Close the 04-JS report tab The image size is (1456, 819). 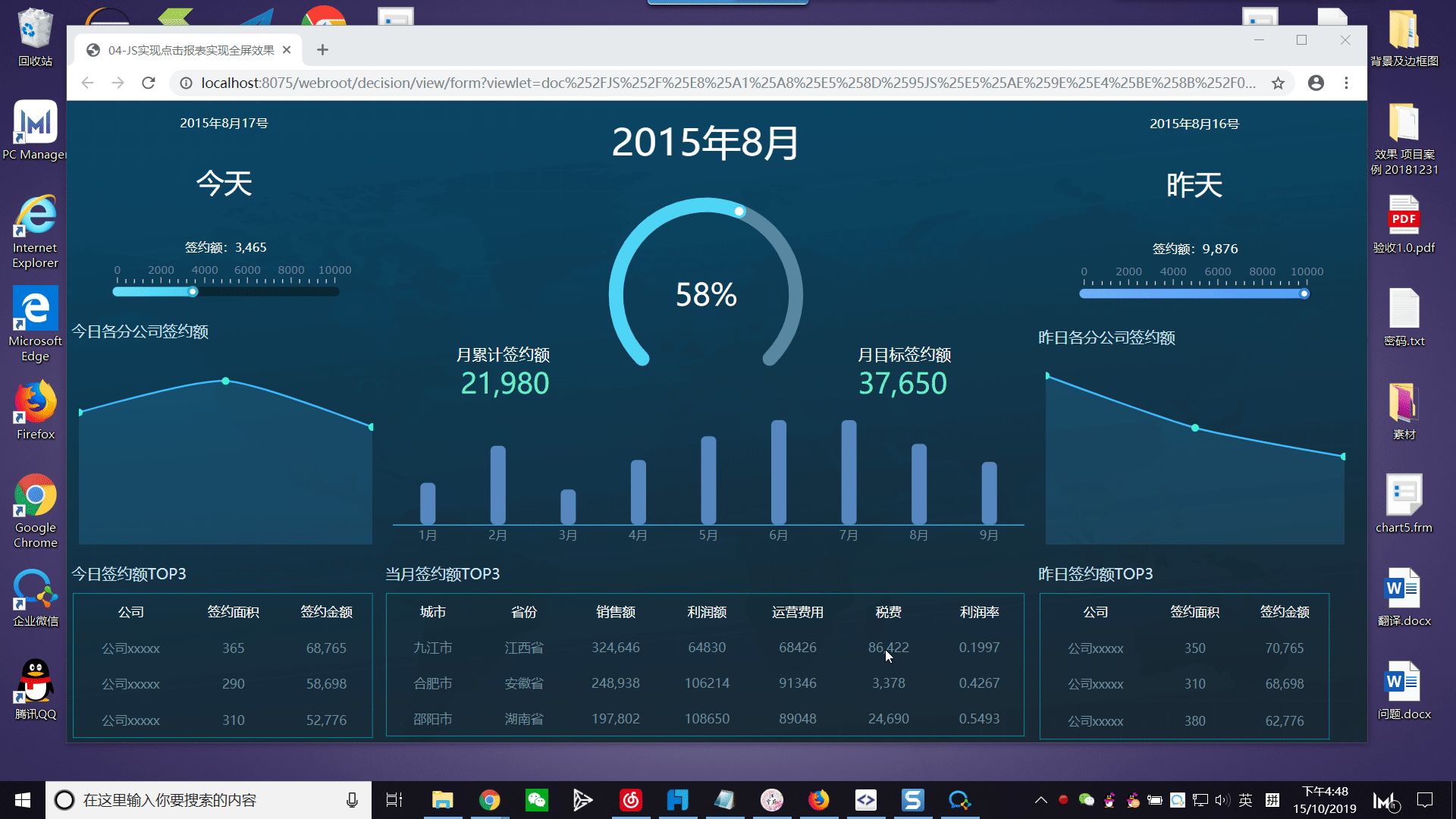pos(287,50)
